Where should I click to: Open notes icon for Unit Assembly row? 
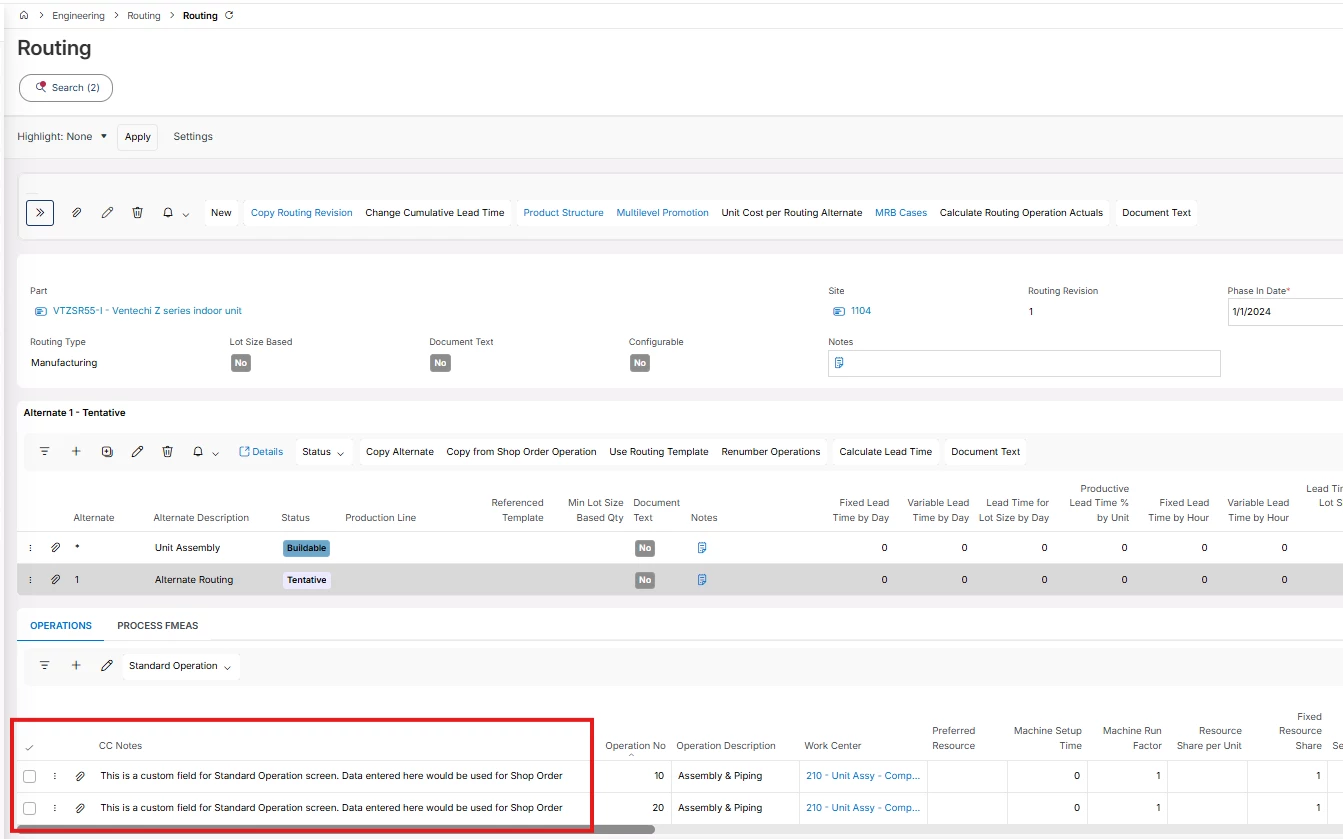702,548
